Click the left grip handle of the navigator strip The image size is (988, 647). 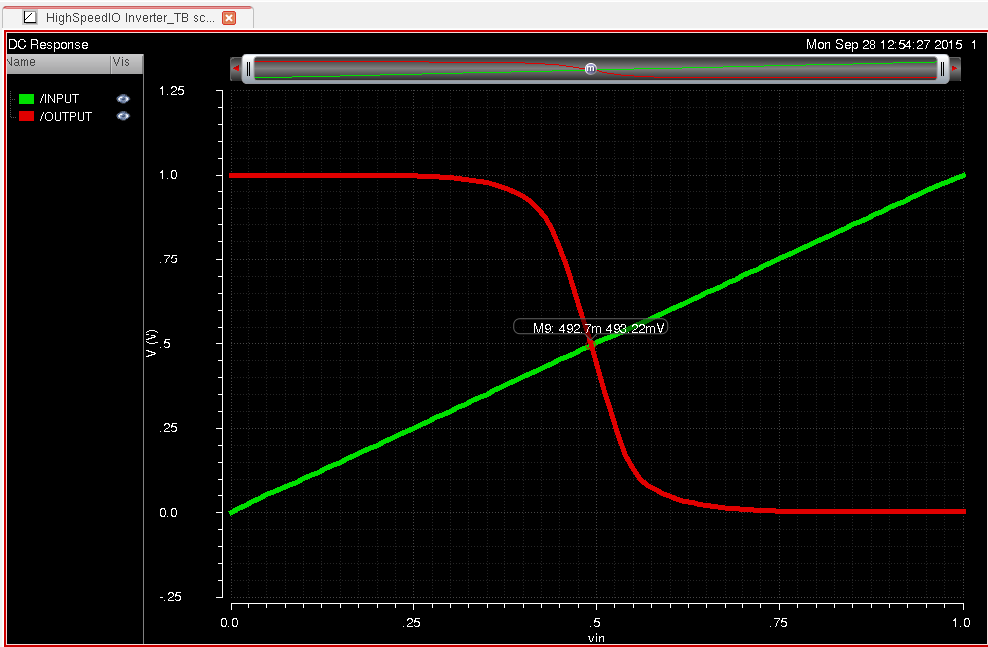click(x=249, y=68)
